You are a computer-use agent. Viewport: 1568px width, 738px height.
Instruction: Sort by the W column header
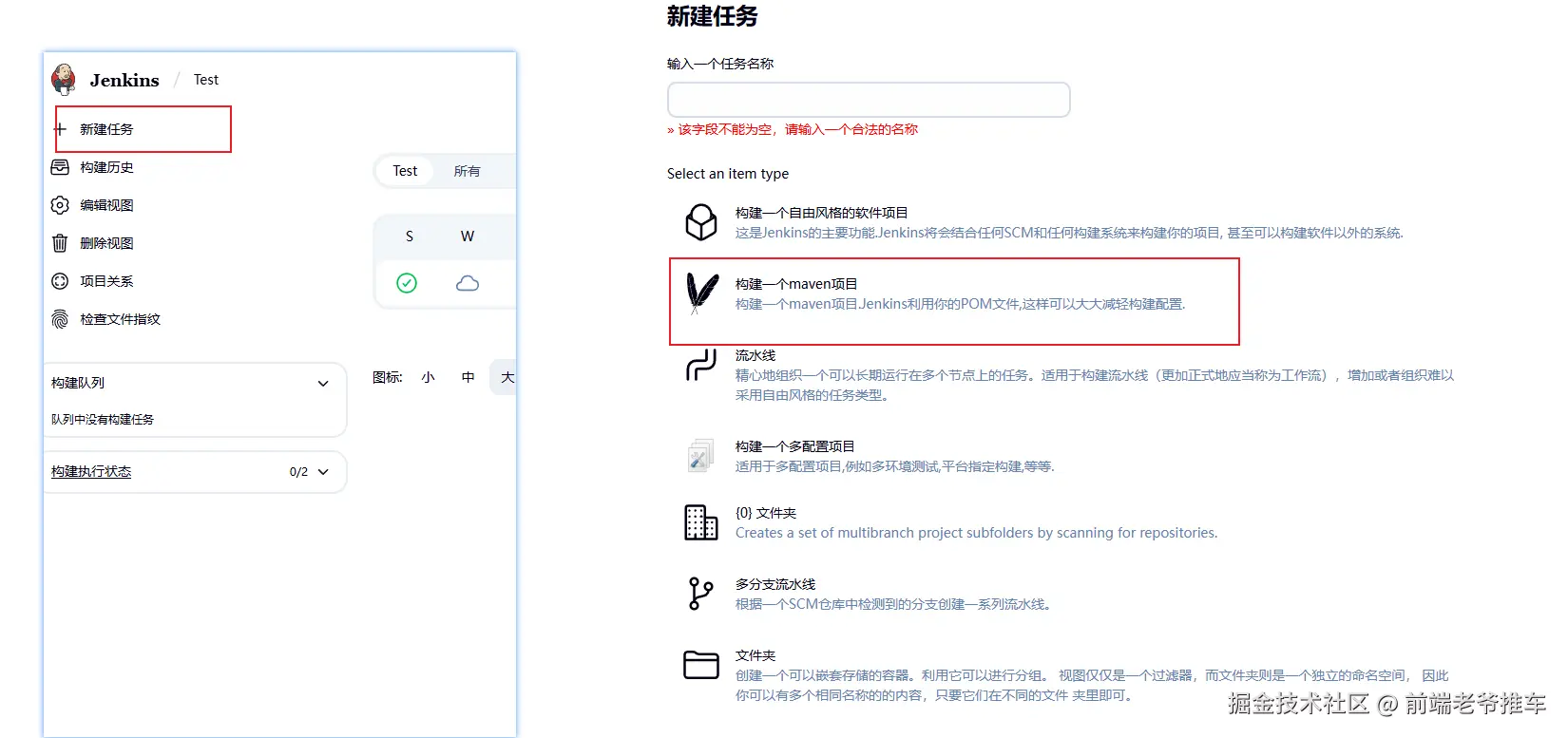click(468, 237)
